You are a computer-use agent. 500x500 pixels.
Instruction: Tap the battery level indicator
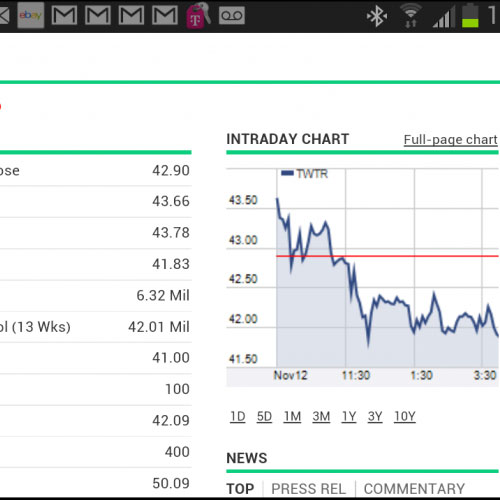tap(470, 15)
